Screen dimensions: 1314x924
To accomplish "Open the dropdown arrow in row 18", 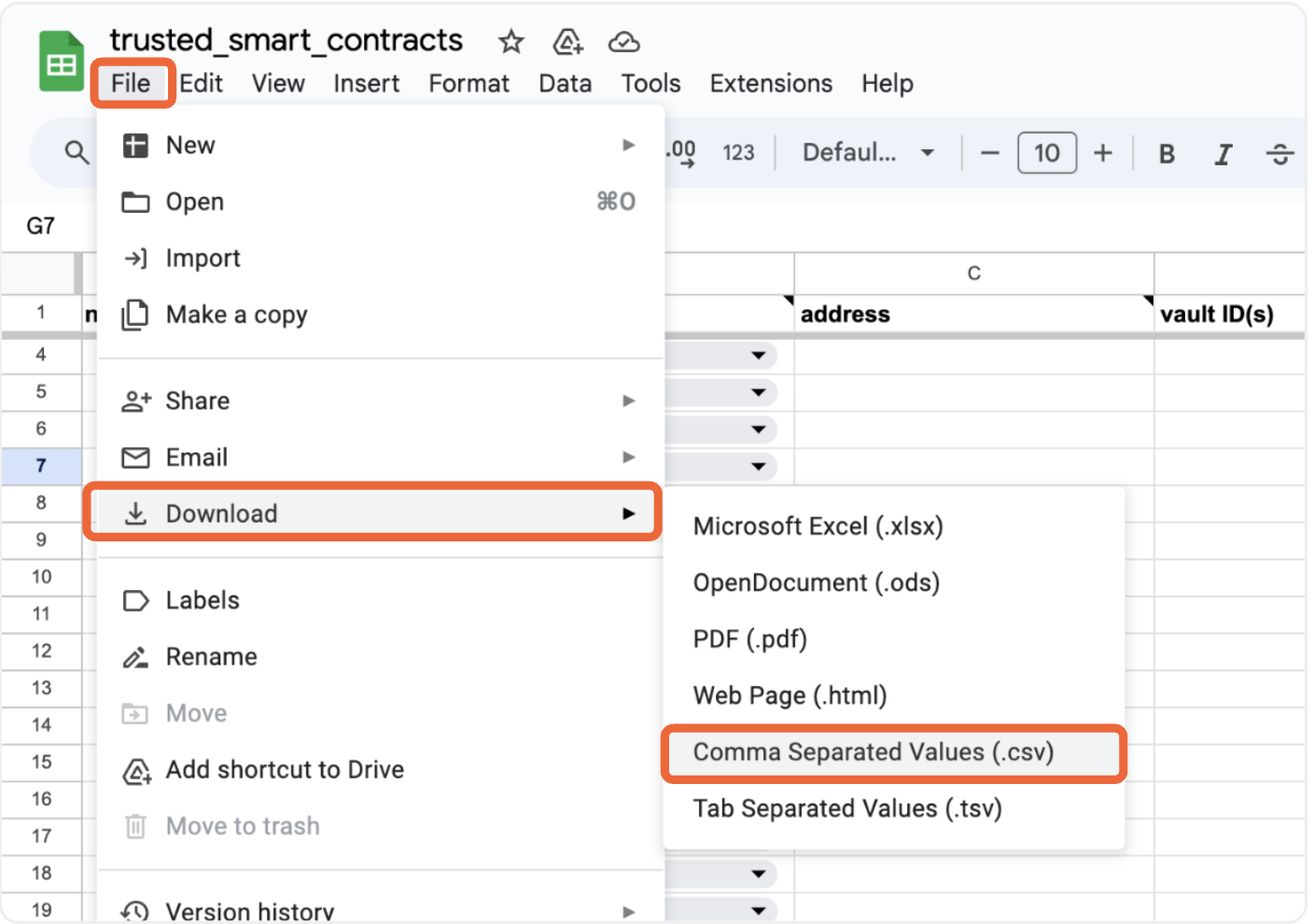I will coord(759,875).
